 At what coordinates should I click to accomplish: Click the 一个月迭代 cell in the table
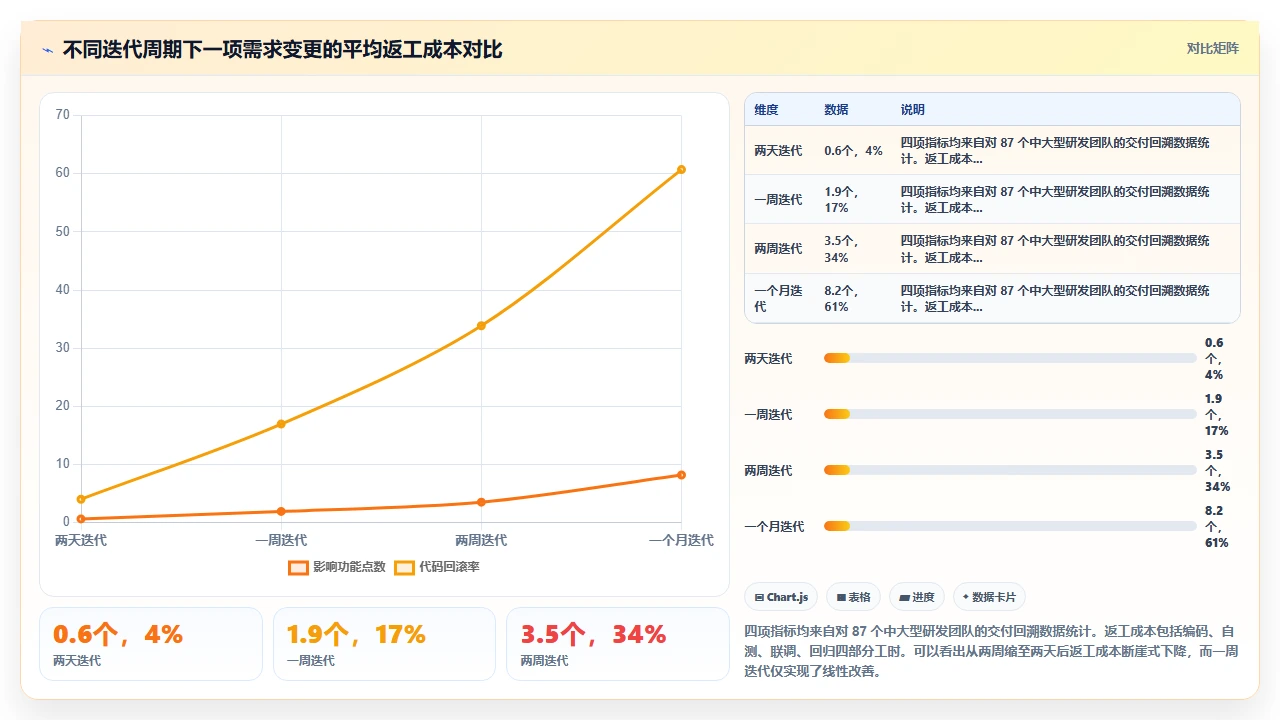coord(780,298)
